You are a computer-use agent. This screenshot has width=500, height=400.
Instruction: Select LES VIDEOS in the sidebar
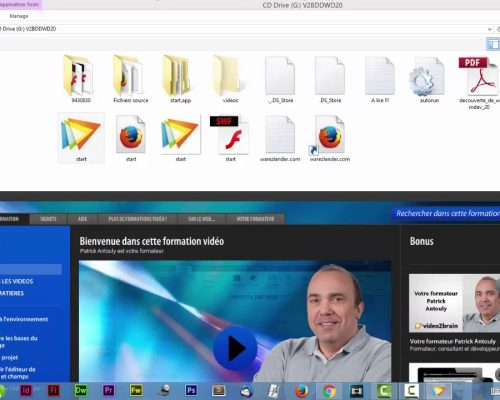[17, 281]
